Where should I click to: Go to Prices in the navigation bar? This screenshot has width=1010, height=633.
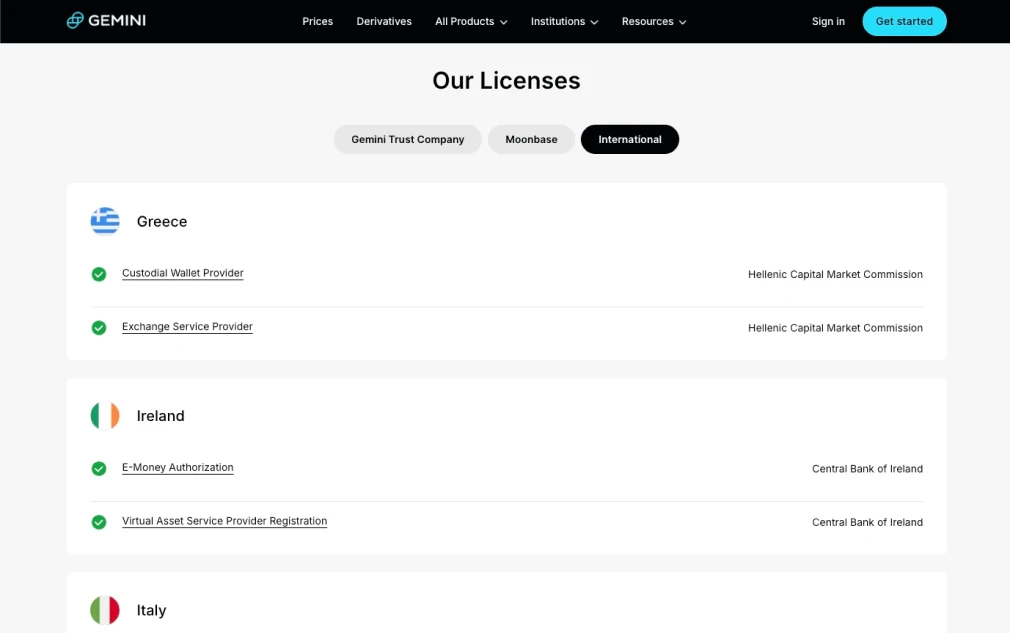point(317,22)
